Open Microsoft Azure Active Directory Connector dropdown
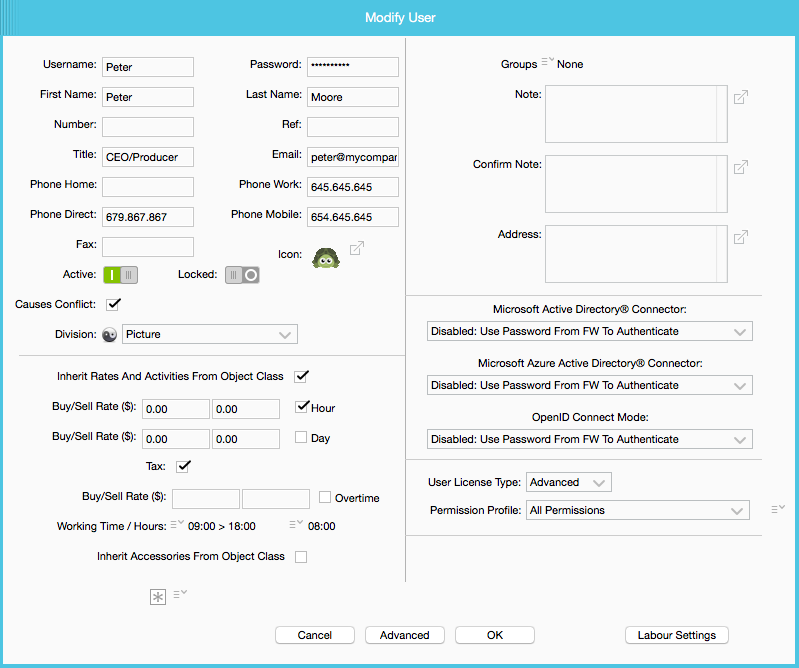 (x=590, y=385)
